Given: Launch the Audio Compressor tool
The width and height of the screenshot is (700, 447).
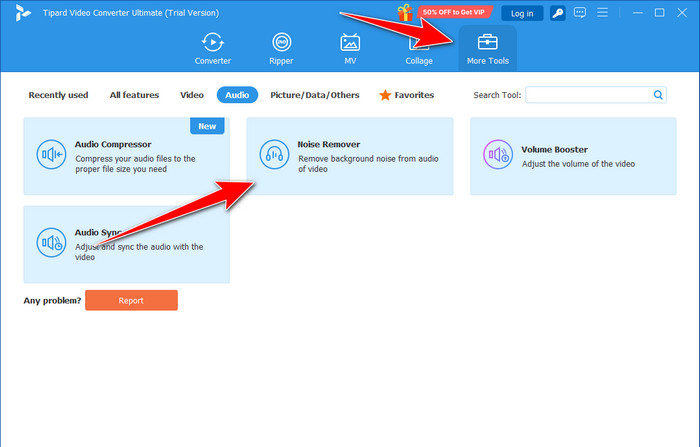Looking at the screenshot, I should point(127,155).
